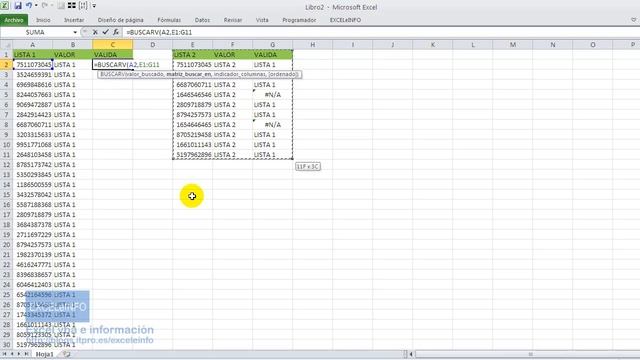
Task: Insert a new worksheet via tab icon
Action: 67,354
